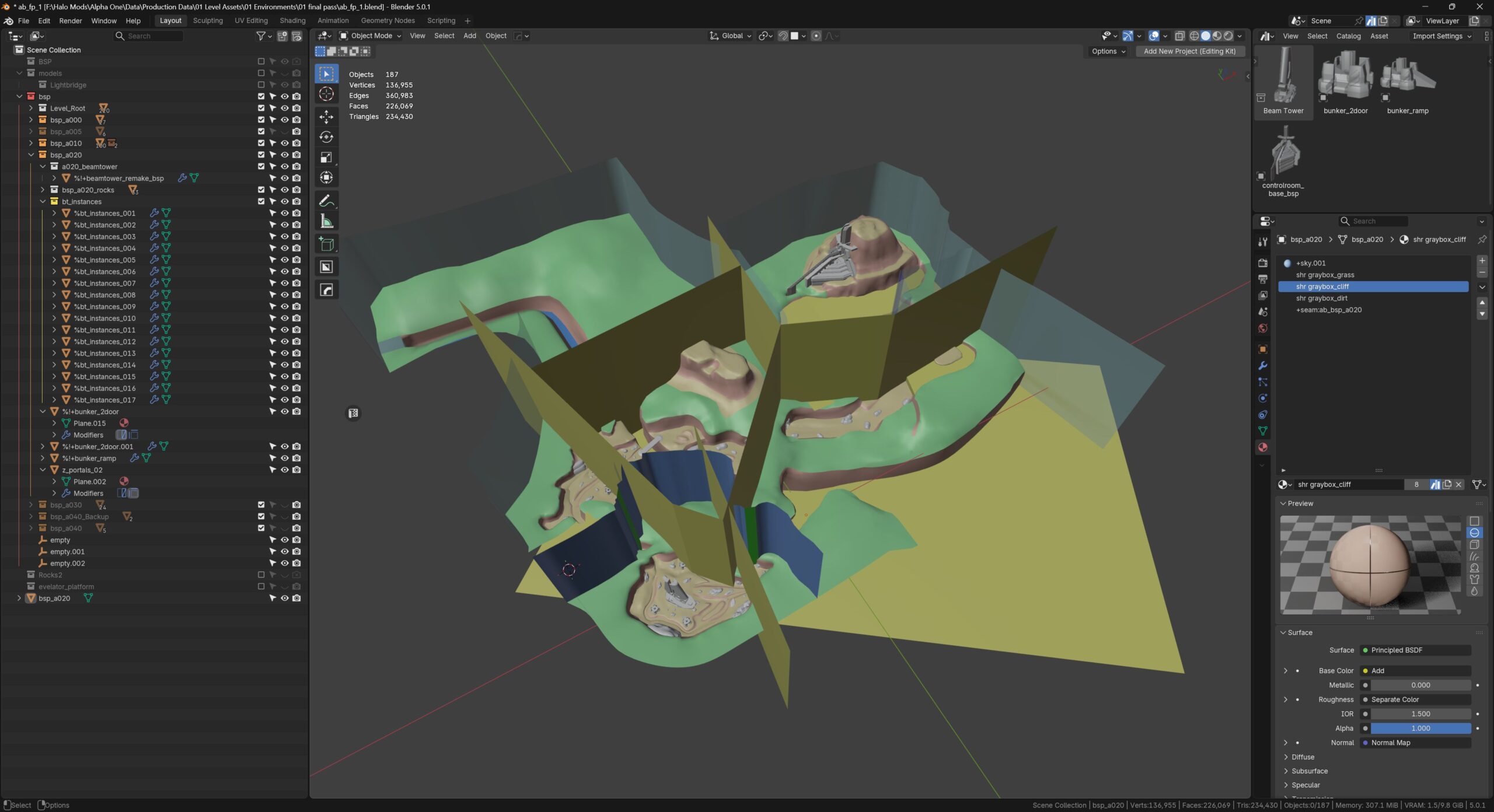Expand the Diffuse panel section

coord(1302,757)
